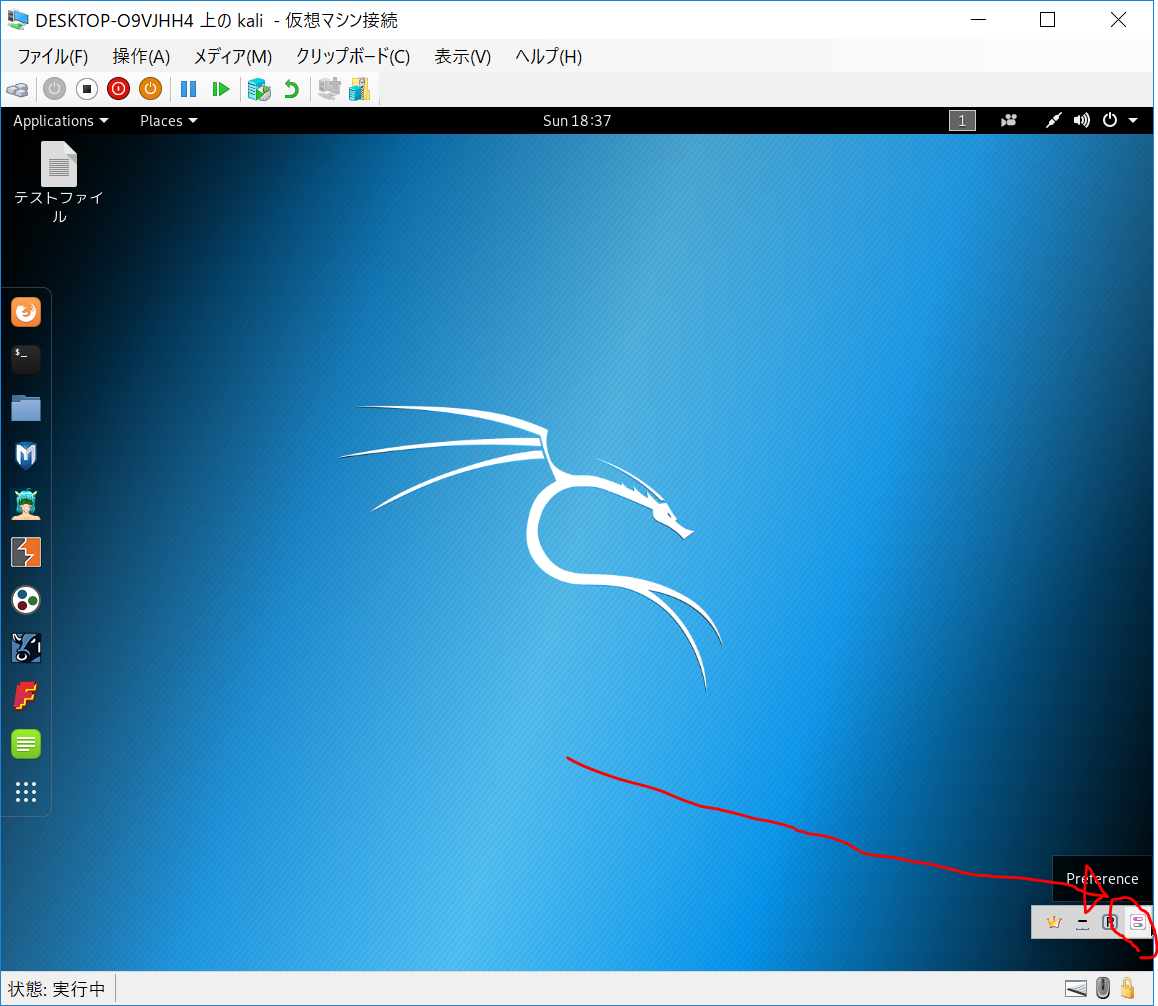Launch Firefox from the Kali dock
1158x1006 pixels.
(26, 313)
